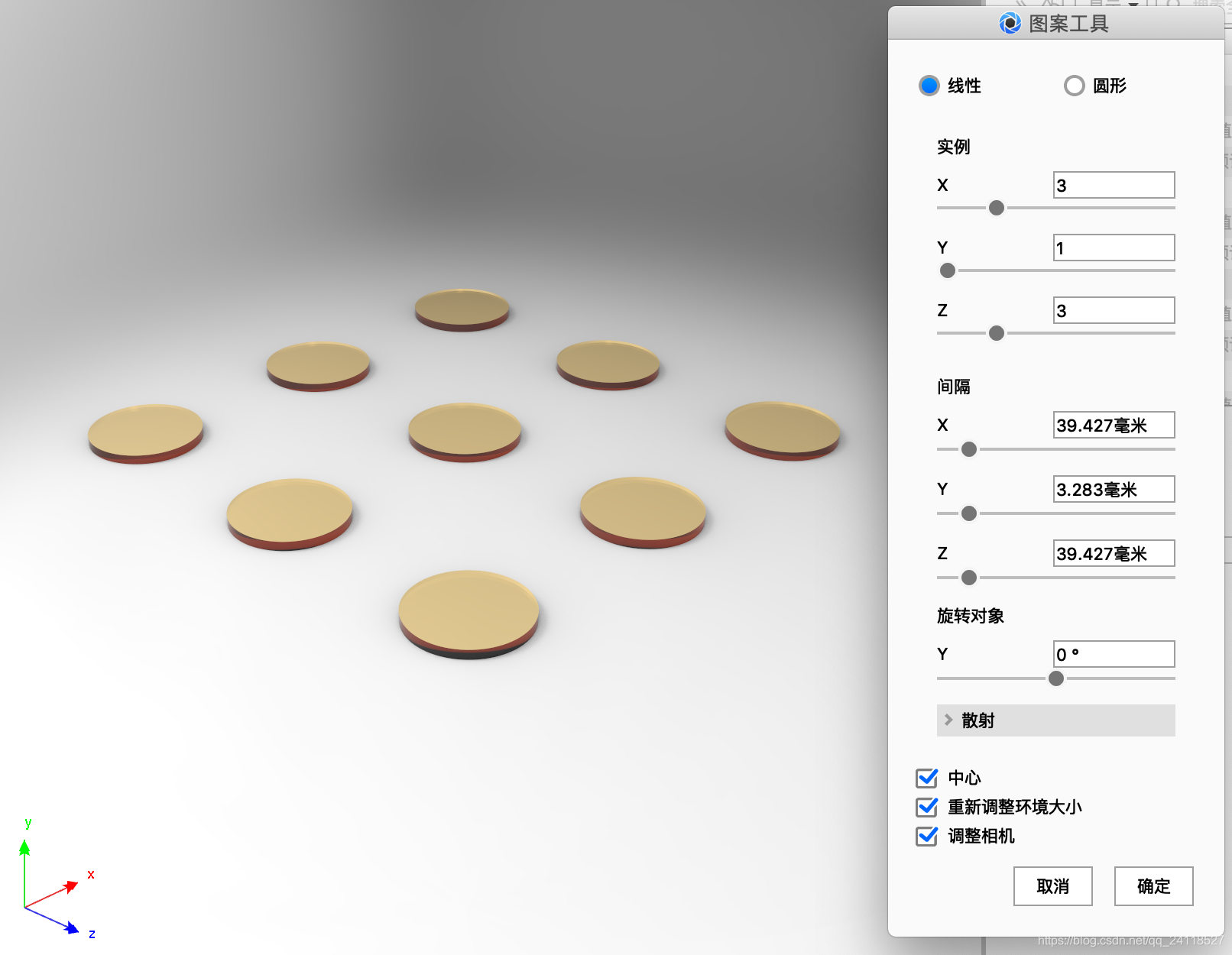The image size is (1232, 955).
Task: Click the center disc in the viewport
Action: (465, 432)
